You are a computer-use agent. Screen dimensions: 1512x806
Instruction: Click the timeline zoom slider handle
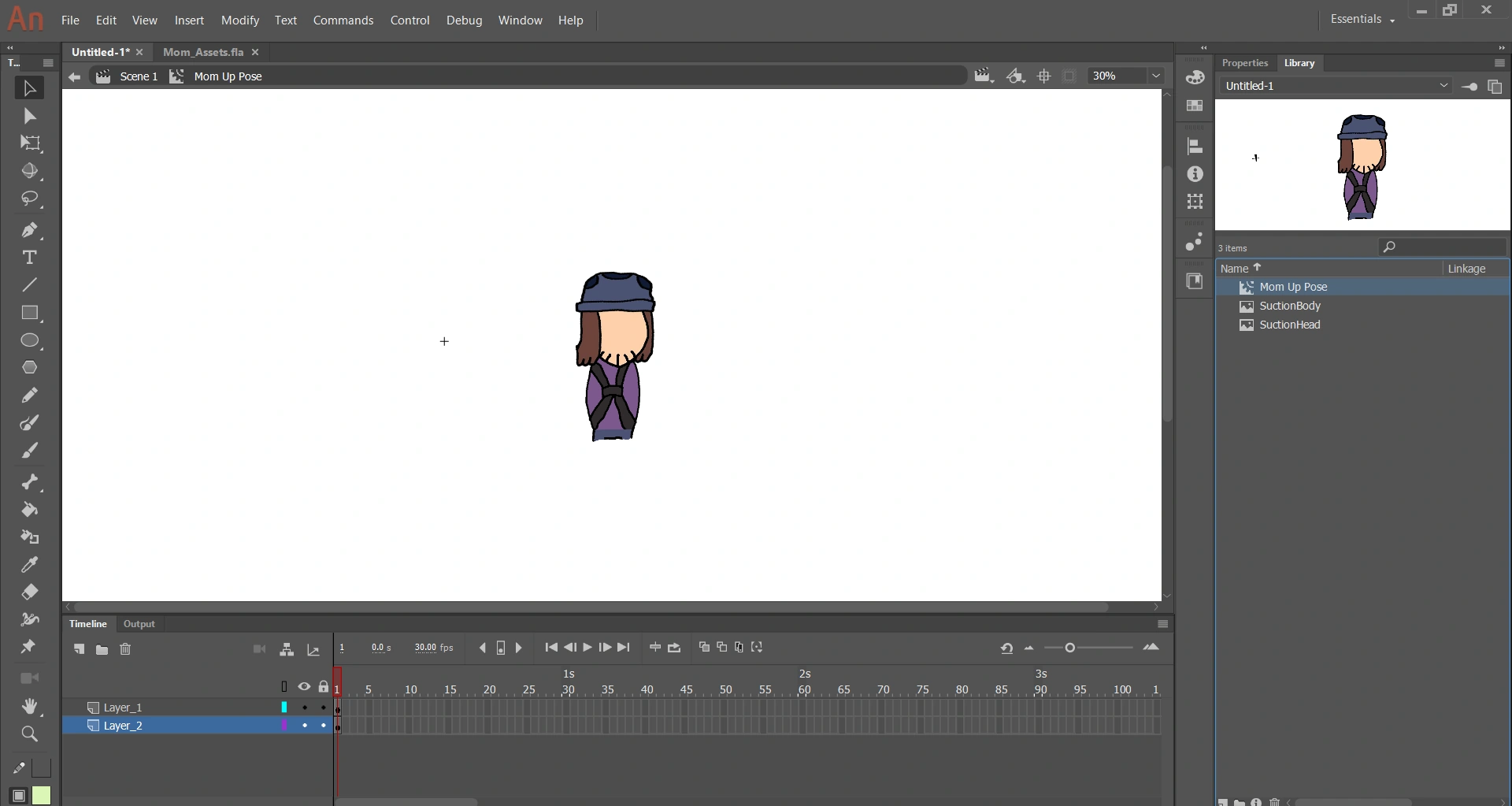pos(1069,648)
